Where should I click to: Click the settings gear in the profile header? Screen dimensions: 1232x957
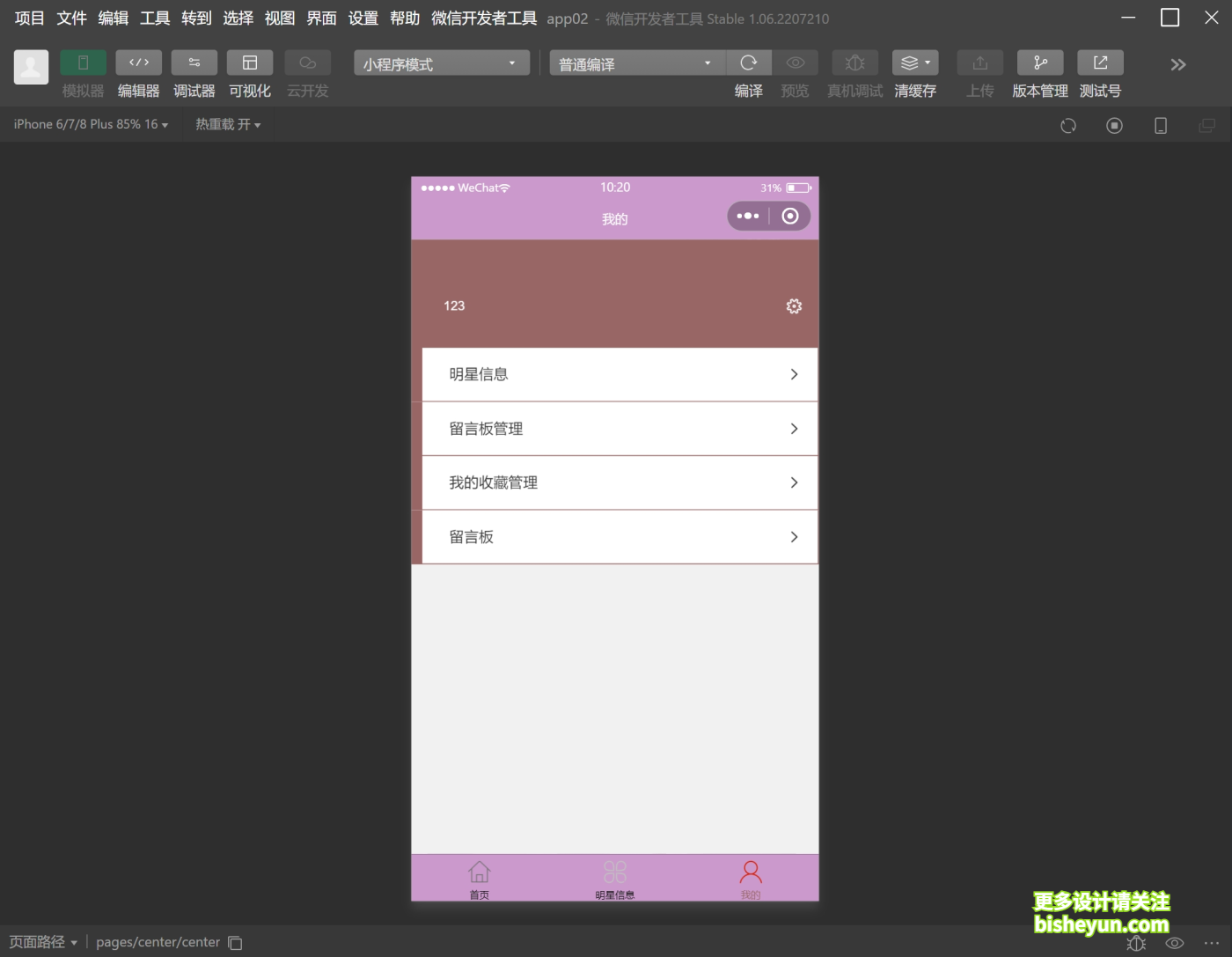[x=794, y=306]
